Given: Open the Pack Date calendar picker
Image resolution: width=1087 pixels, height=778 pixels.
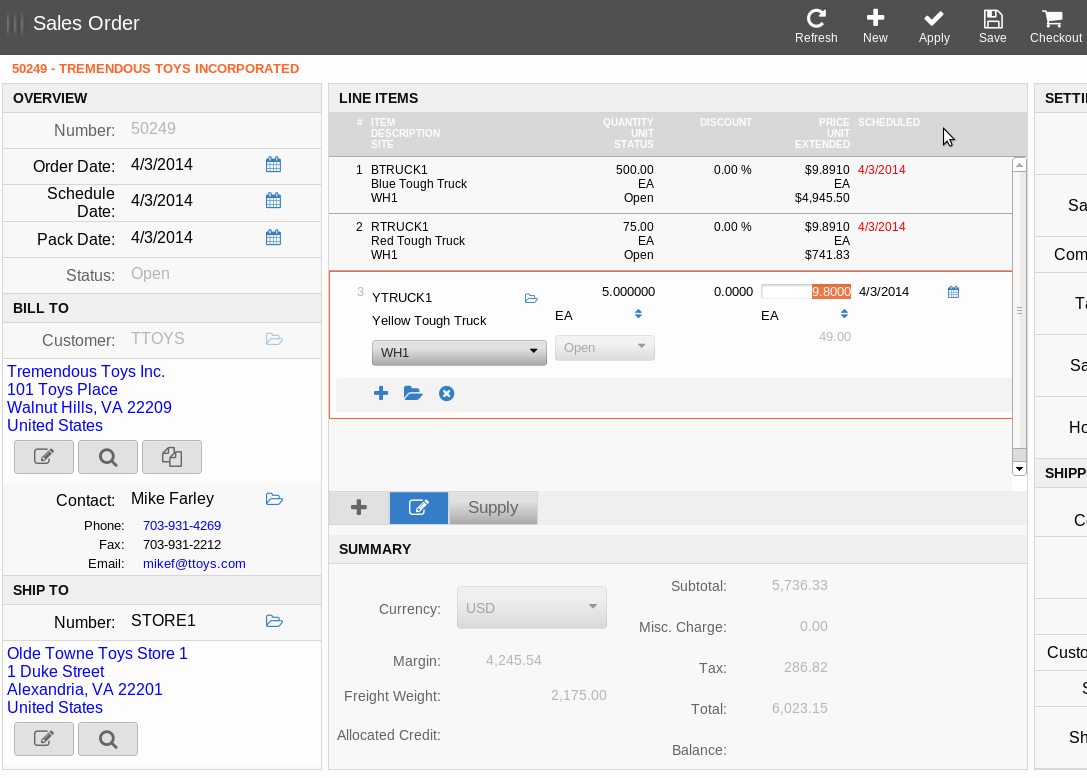Looking at the screenshot, I should point(273,238).
